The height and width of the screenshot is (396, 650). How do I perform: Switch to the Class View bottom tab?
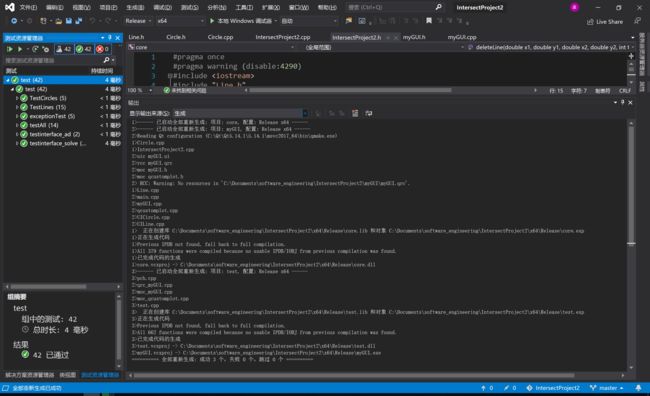pos(68,375)
